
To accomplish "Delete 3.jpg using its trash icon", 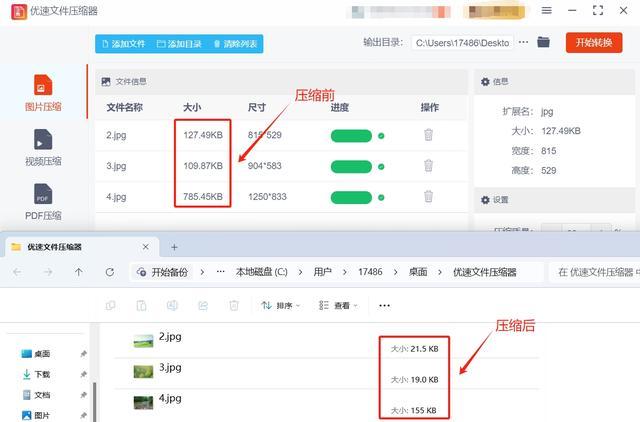I will tap(428, 166).
